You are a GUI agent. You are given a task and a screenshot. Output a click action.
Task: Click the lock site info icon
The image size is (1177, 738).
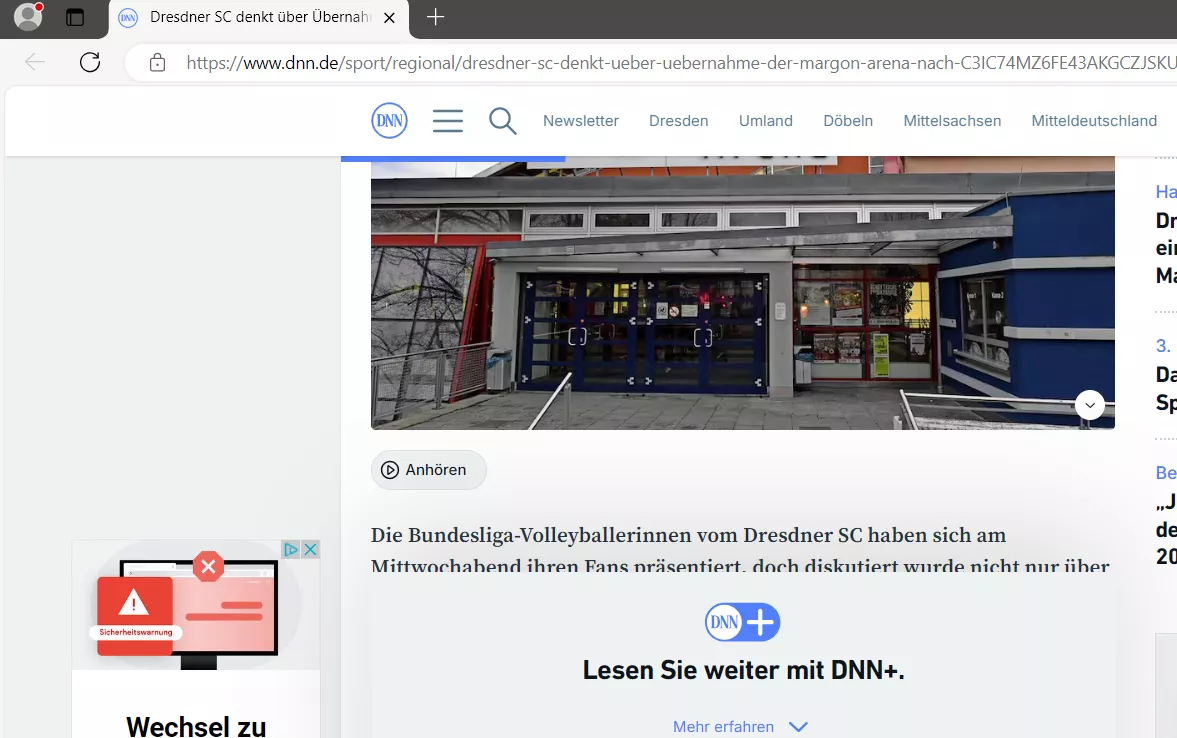coord(158,62)
